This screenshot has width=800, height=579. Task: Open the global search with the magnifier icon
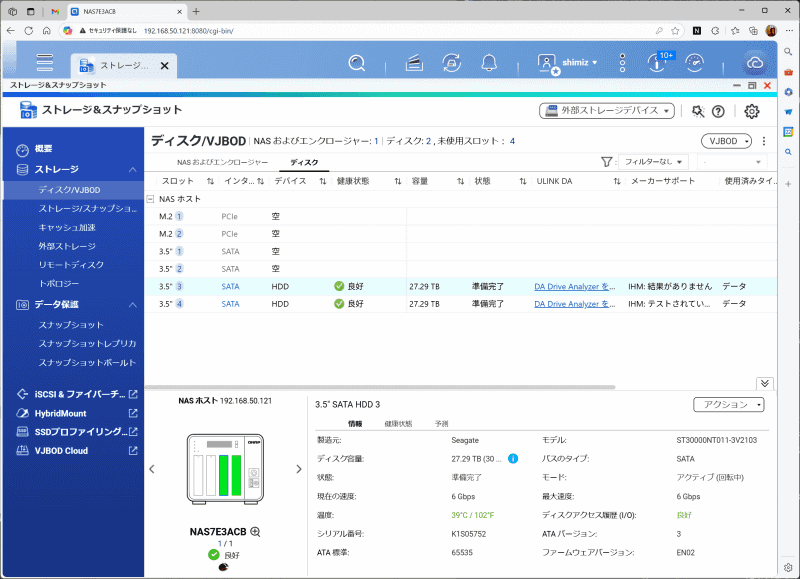pyautogui.click(x=356, y=62)
